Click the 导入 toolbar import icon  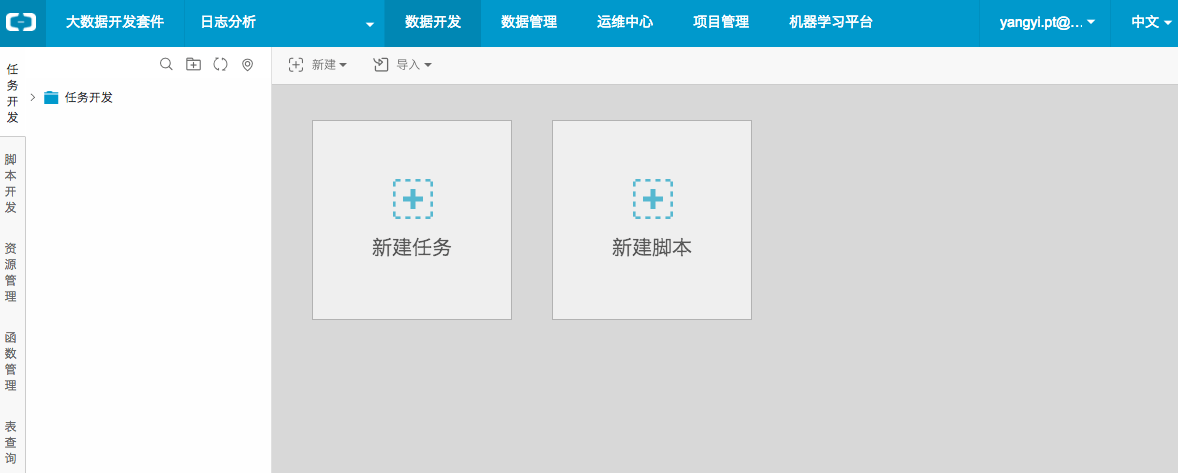point(381,65)
